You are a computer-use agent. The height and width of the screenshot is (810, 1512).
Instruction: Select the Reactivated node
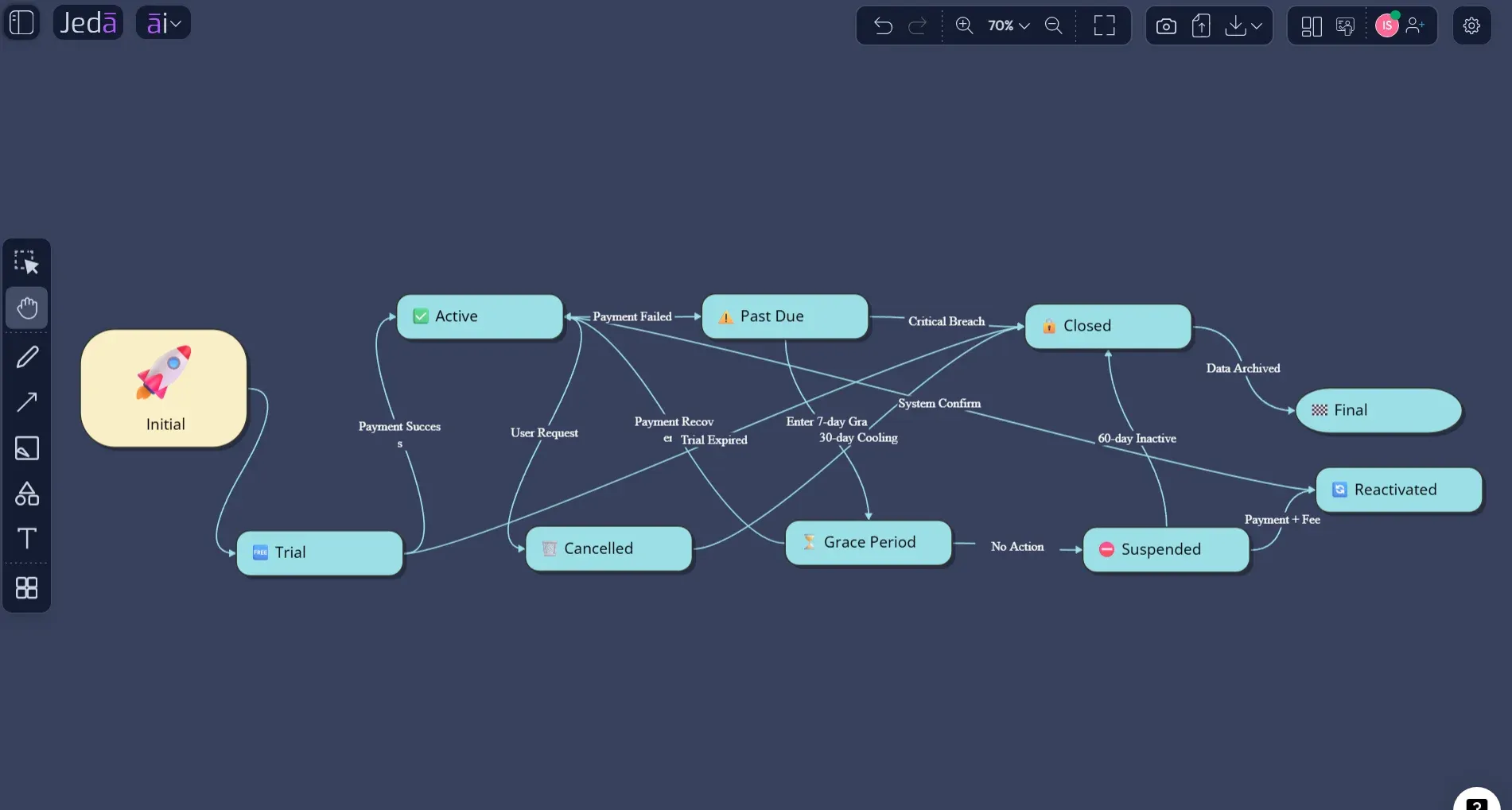pos(1399,490)
